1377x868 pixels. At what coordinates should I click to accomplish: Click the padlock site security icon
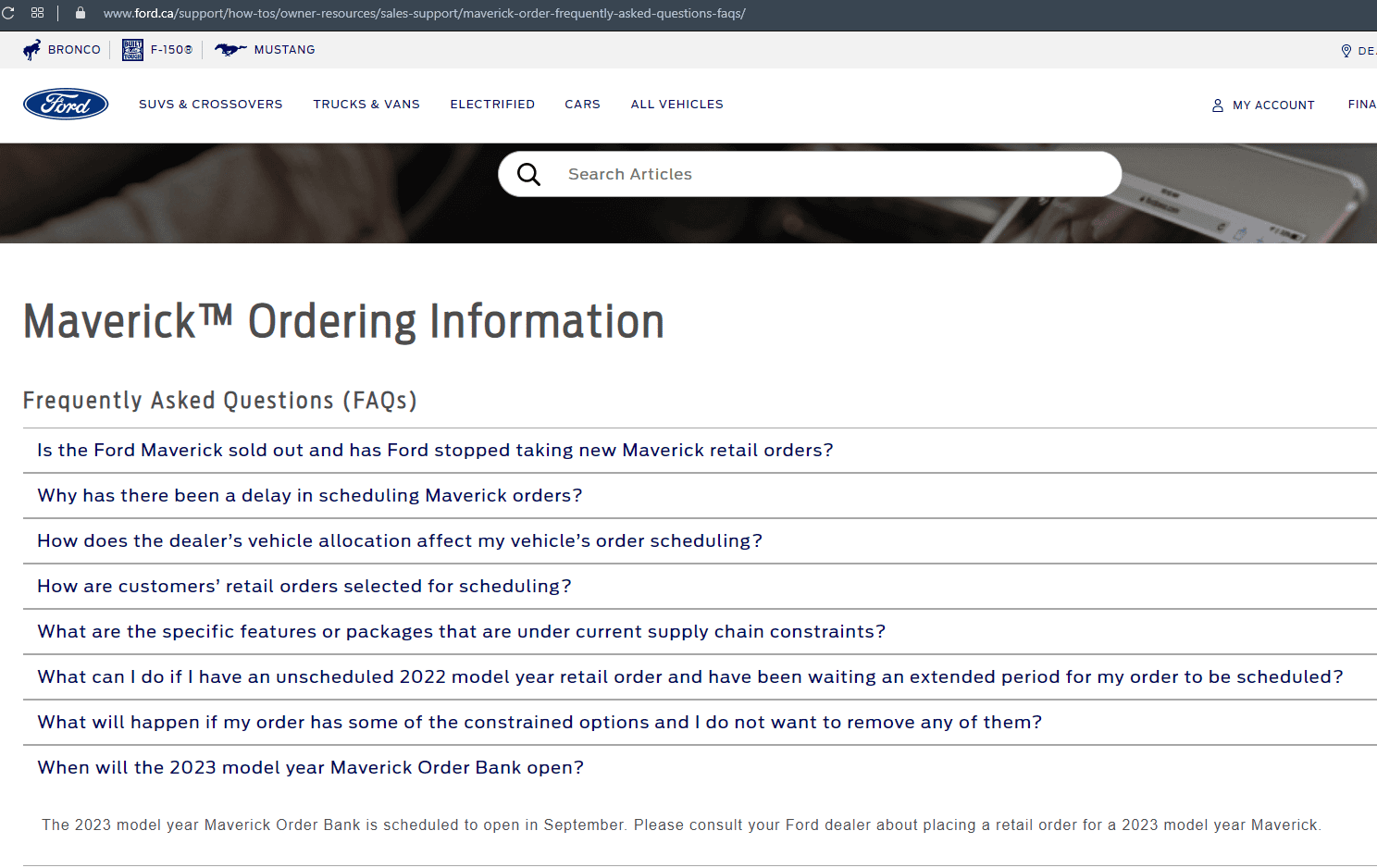click(81, 13)
